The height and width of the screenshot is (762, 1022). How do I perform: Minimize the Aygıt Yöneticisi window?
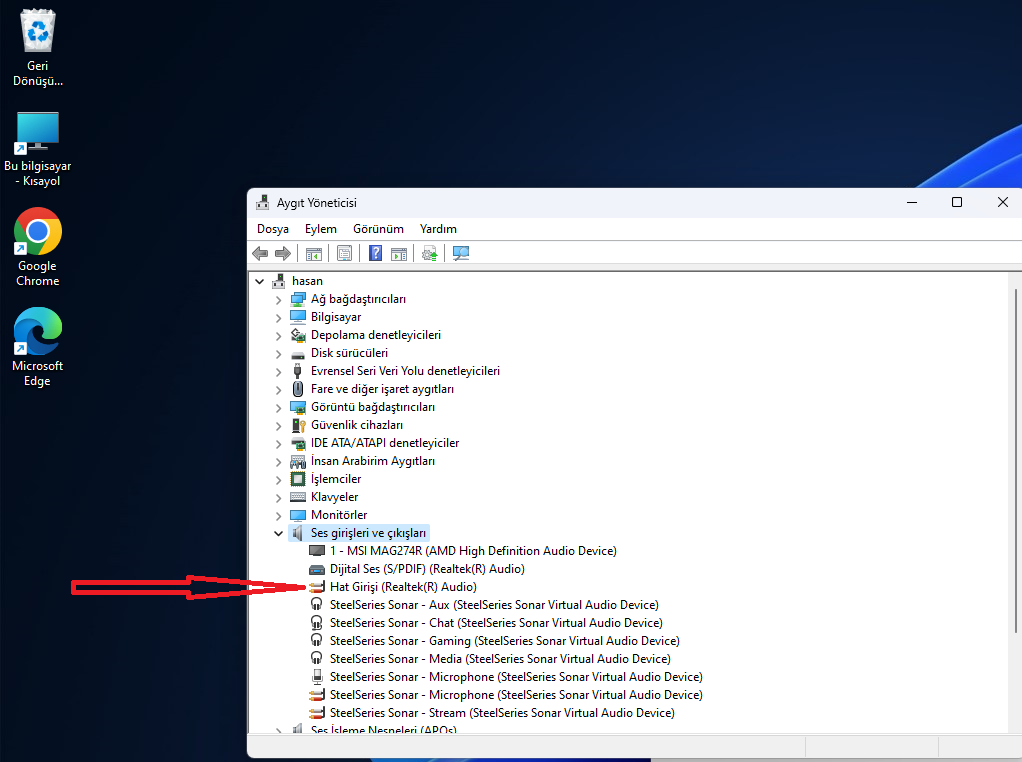[x=912, y=203]
